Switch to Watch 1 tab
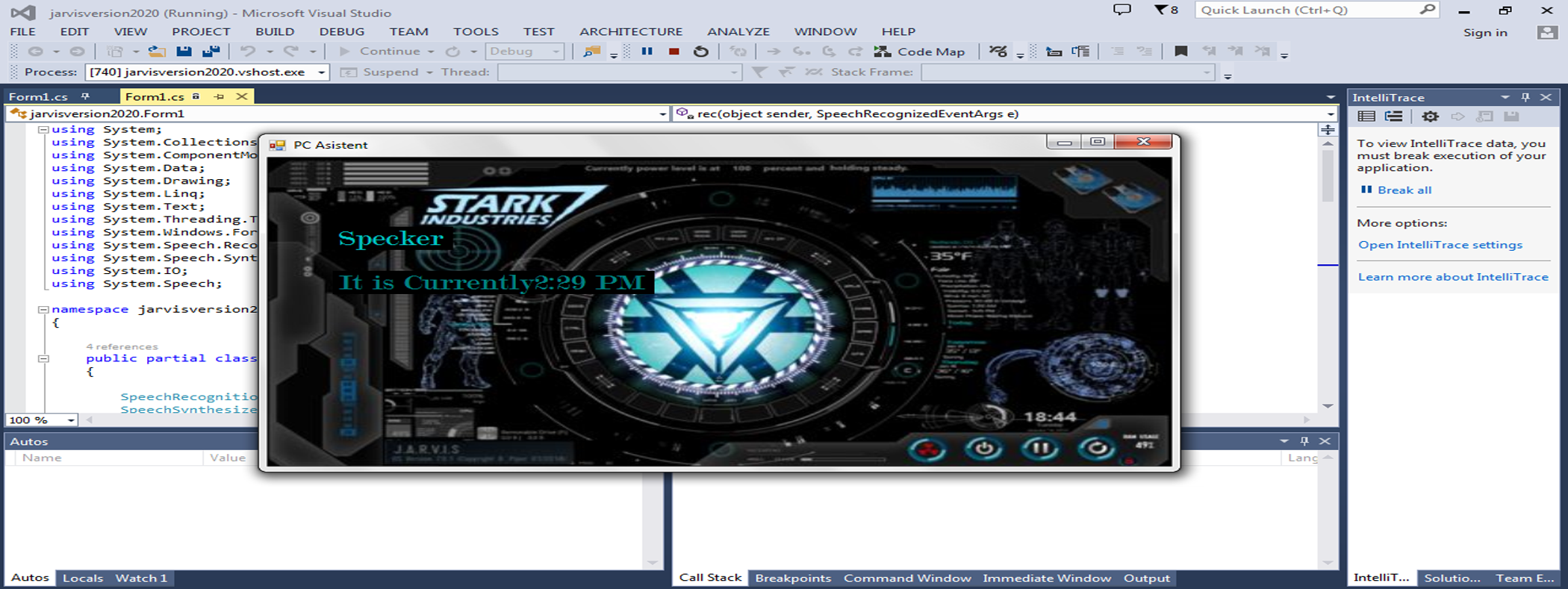 click(x=141, y=579)
